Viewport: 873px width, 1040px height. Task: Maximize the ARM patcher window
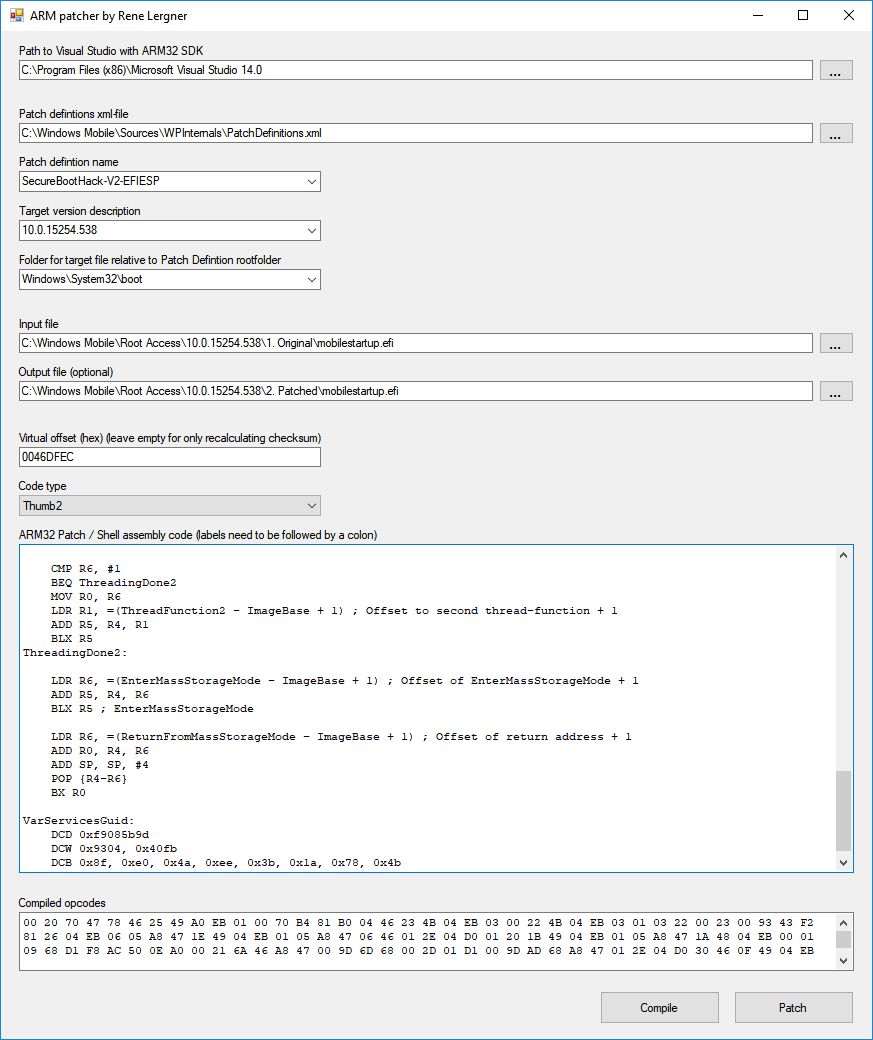tap(803, 15)
